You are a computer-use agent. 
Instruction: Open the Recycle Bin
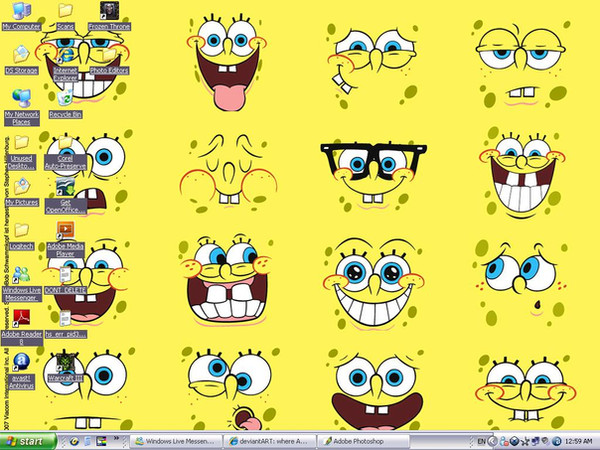[65, 97]
